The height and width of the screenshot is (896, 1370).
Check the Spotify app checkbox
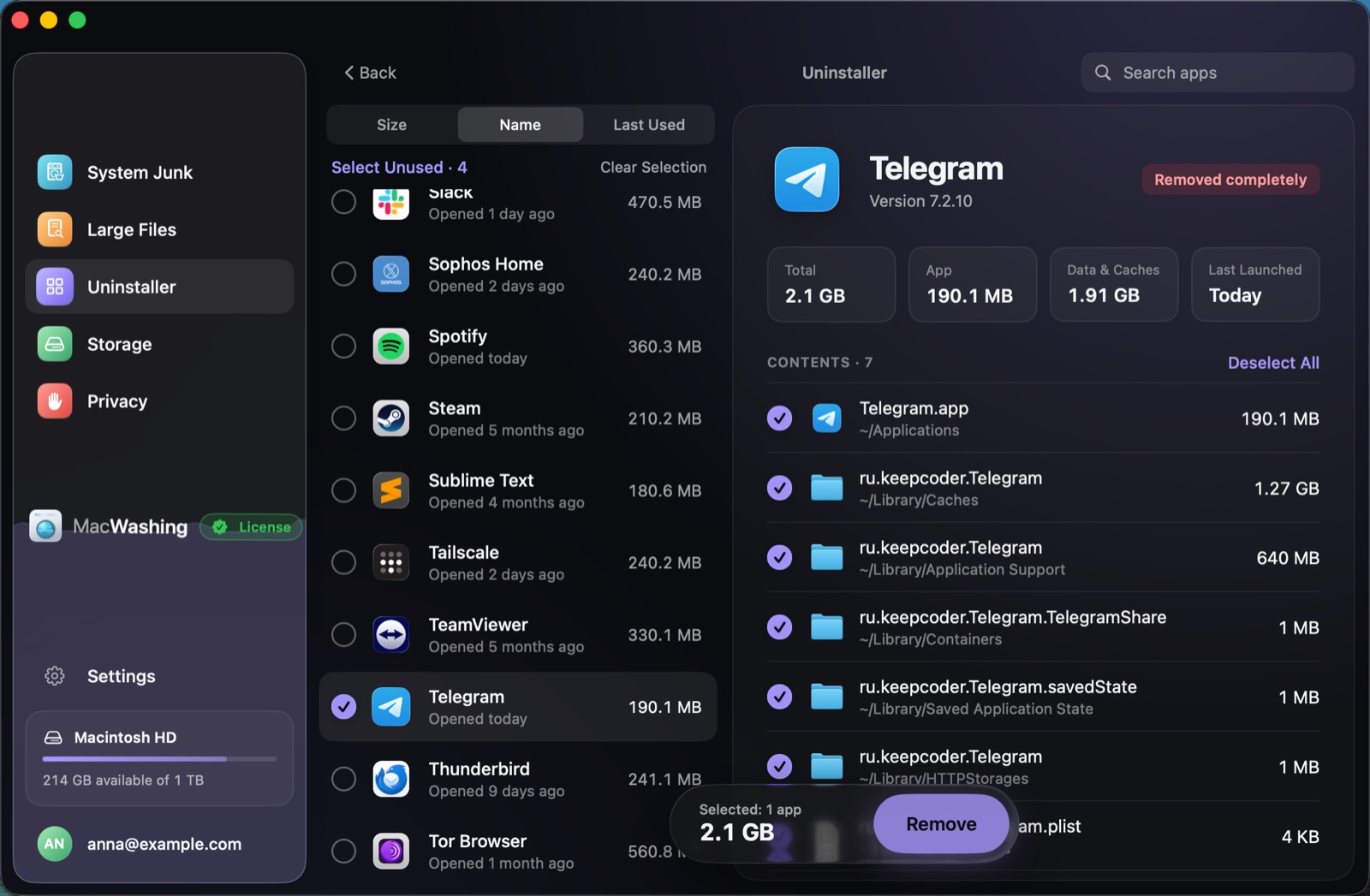coord(343,346)
